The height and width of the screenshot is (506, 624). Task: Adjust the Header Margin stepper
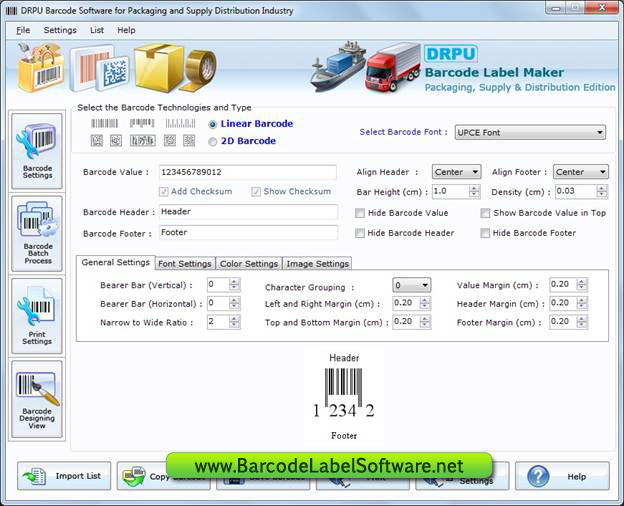[581, 303]
